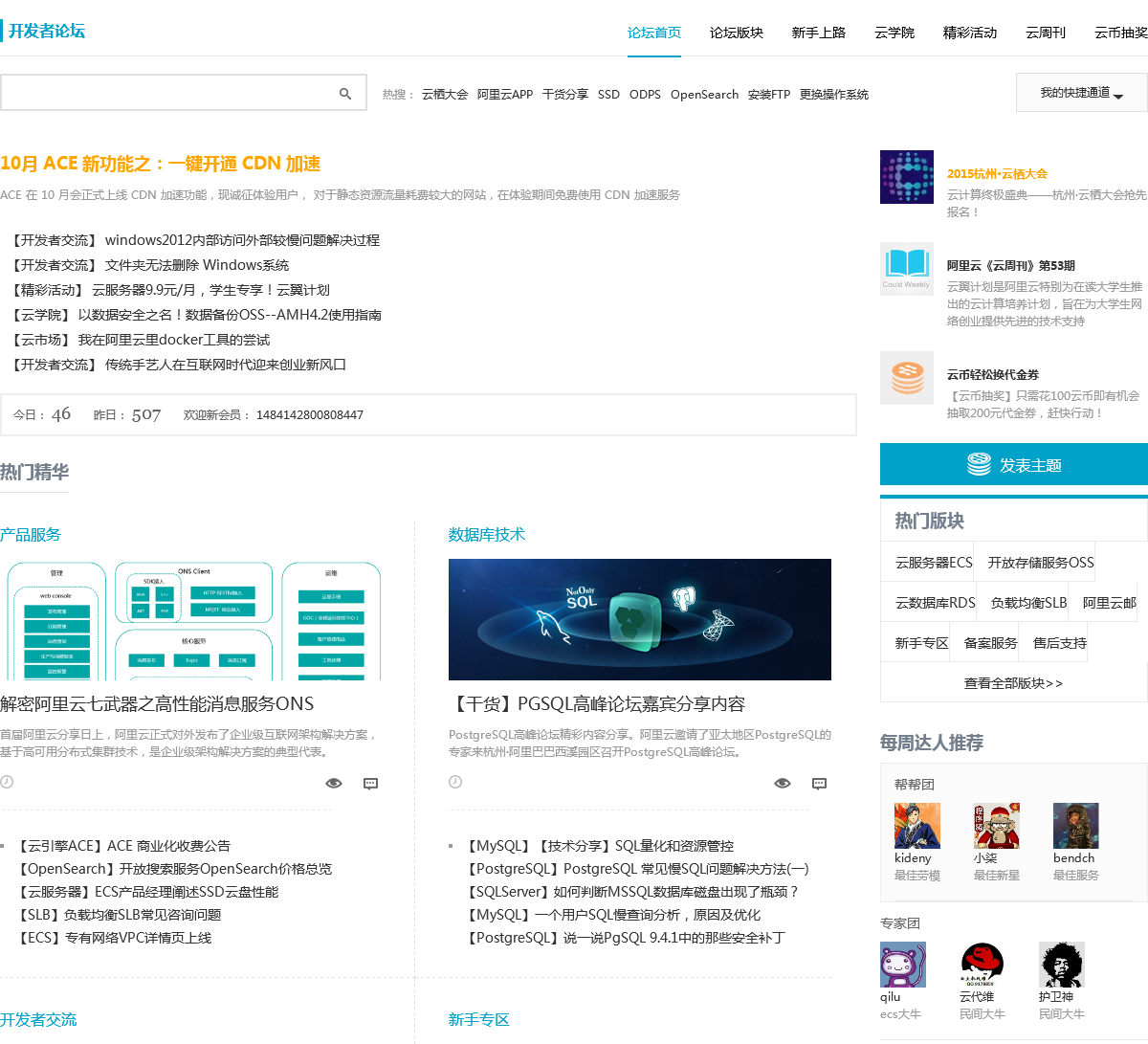Open 阿里云《云周刊》第53期 link
The width and height of the screenshot is (1148, 1044).
click(x=1011, y=266)
